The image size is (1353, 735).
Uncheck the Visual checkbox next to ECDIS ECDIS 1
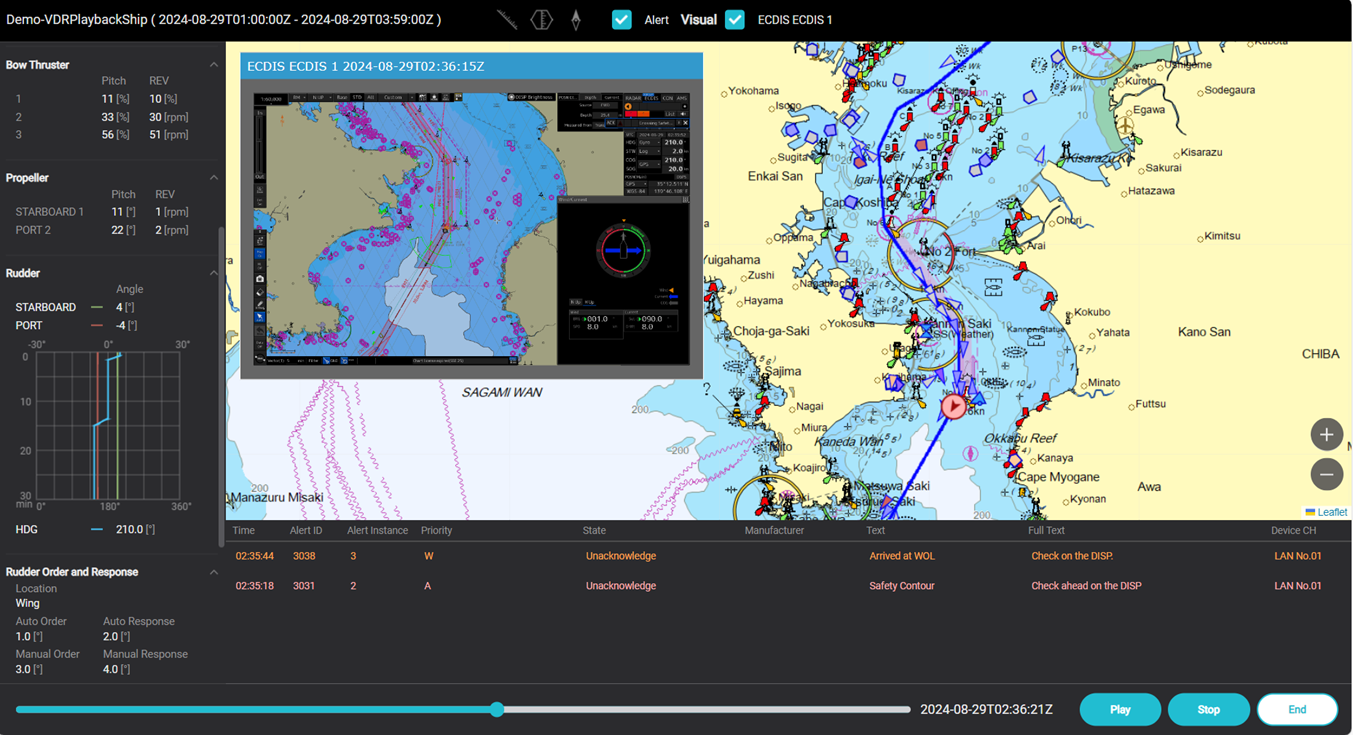coord(735,19)
